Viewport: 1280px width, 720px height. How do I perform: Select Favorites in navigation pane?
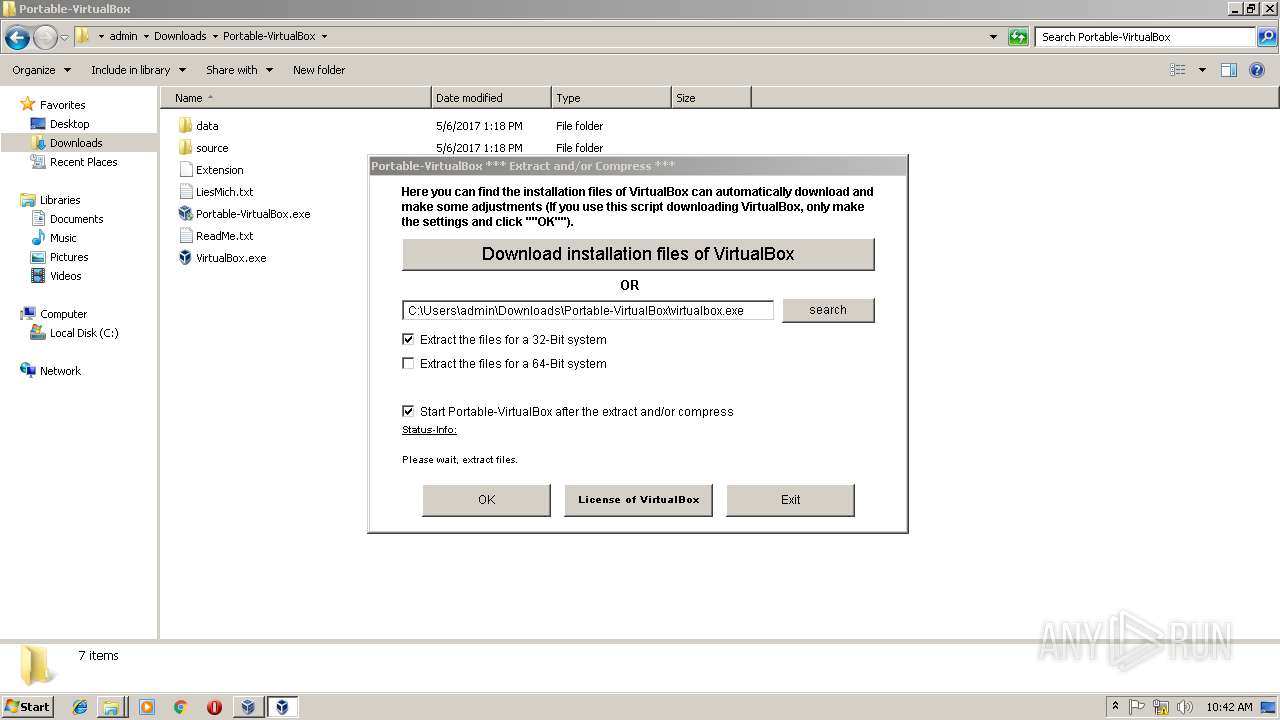(x=62, y=105)
